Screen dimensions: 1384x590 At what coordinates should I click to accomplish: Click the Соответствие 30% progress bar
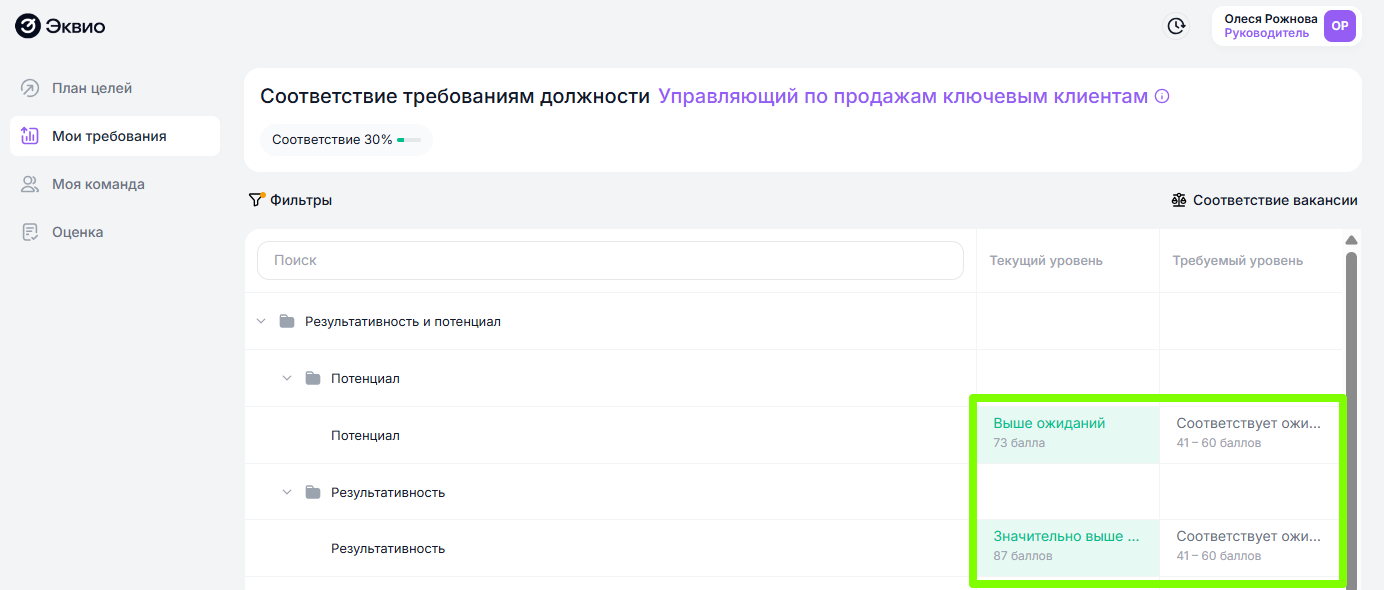click(x=409, y=140)
